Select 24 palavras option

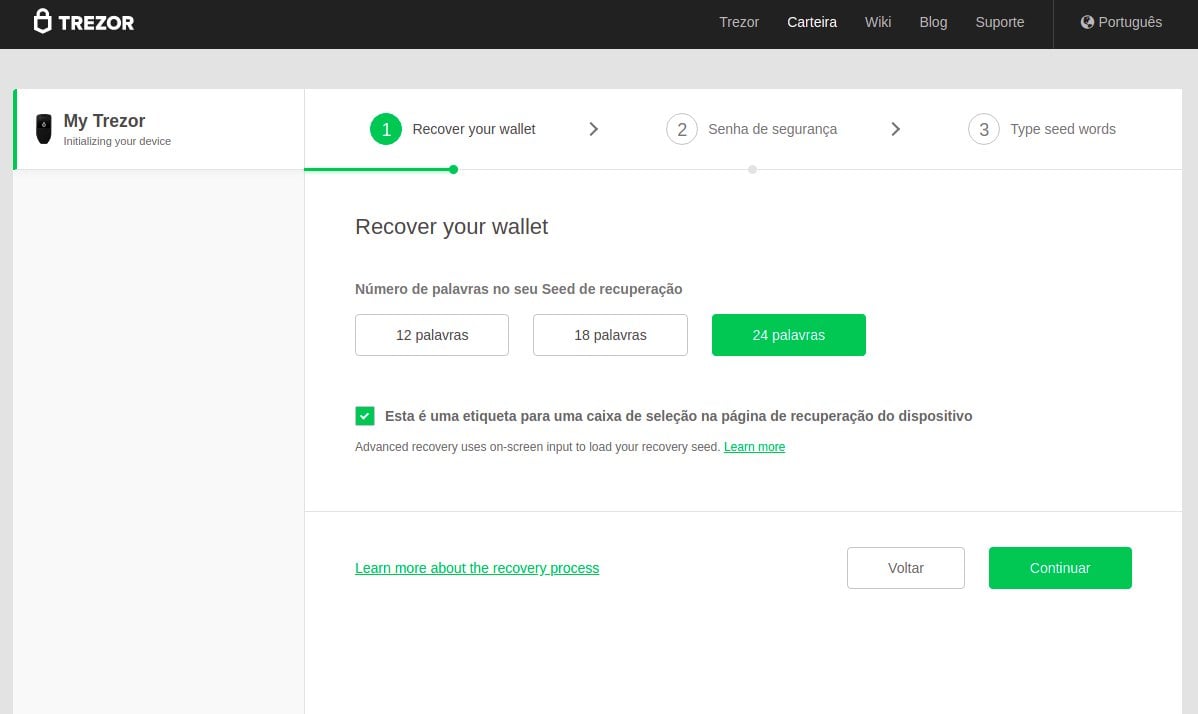[x=788, y=334]
